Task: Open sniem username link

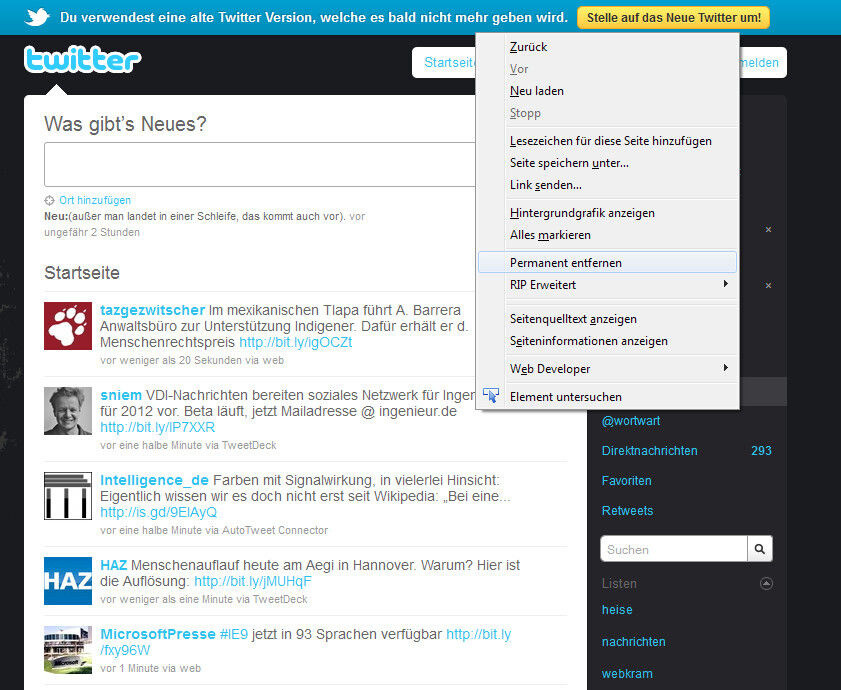Action: [x=121, y=395]
